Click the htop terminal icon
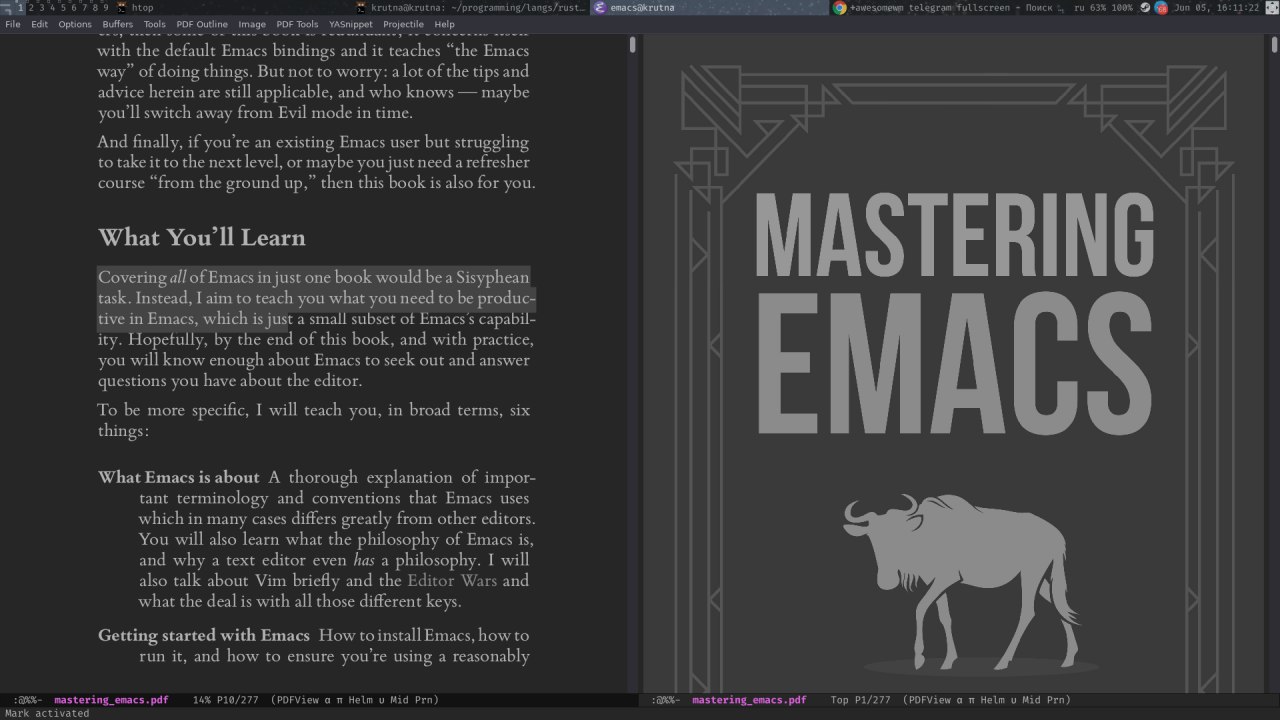Viewport: 1280px width, 720px height. coord(122,7)
